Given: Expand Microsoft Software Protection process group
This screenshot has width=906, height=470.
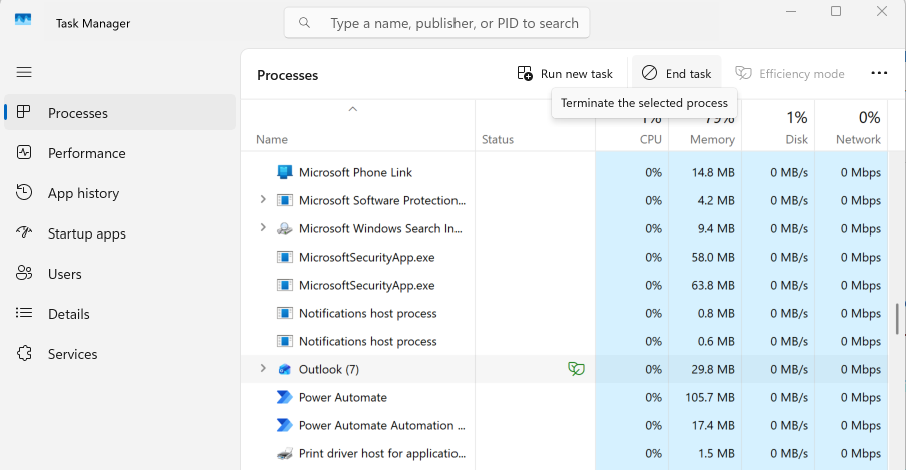Looking at the screenshot, I should click(263, 200).
